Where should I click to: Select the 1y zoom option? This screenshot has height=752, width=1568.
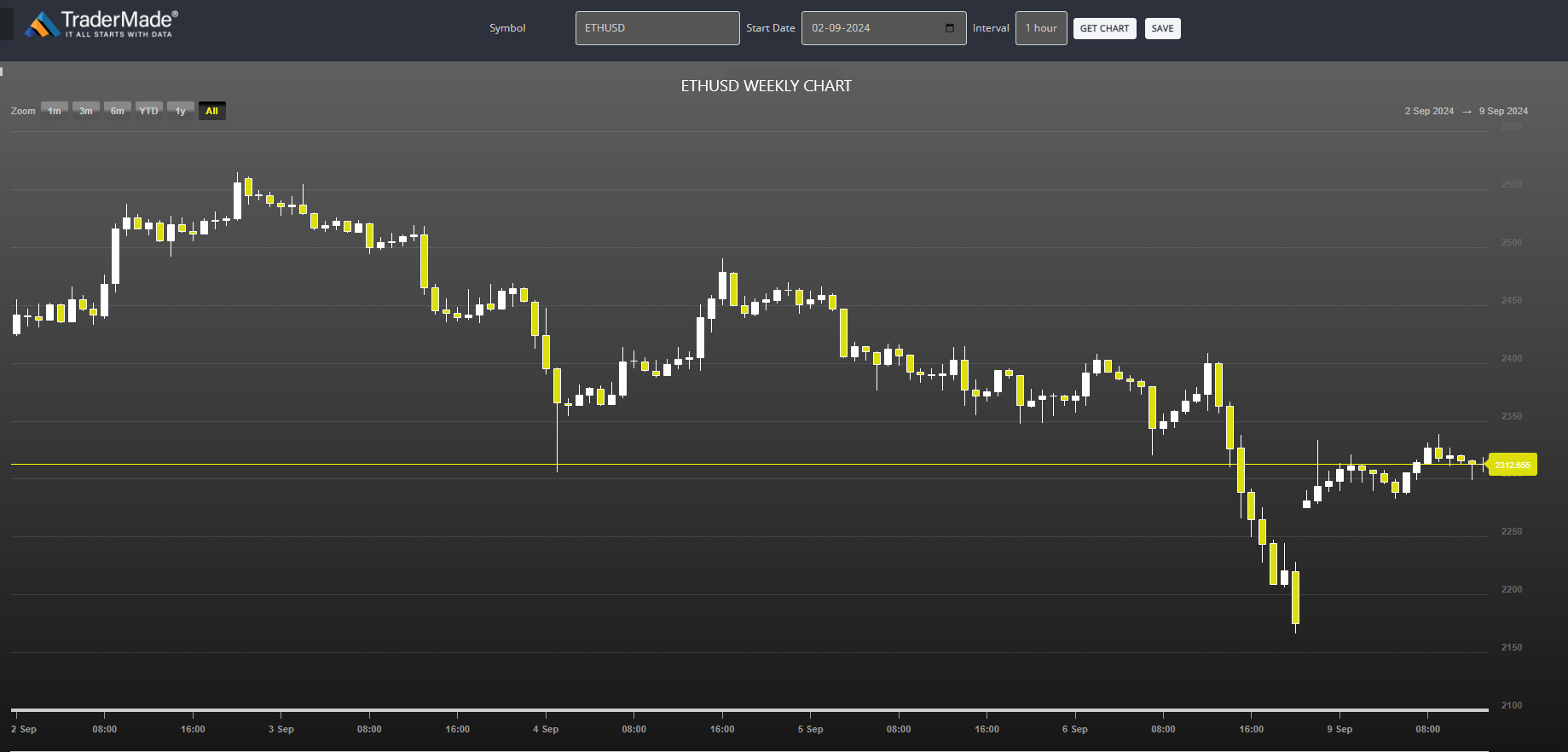(x=181, y=111)
